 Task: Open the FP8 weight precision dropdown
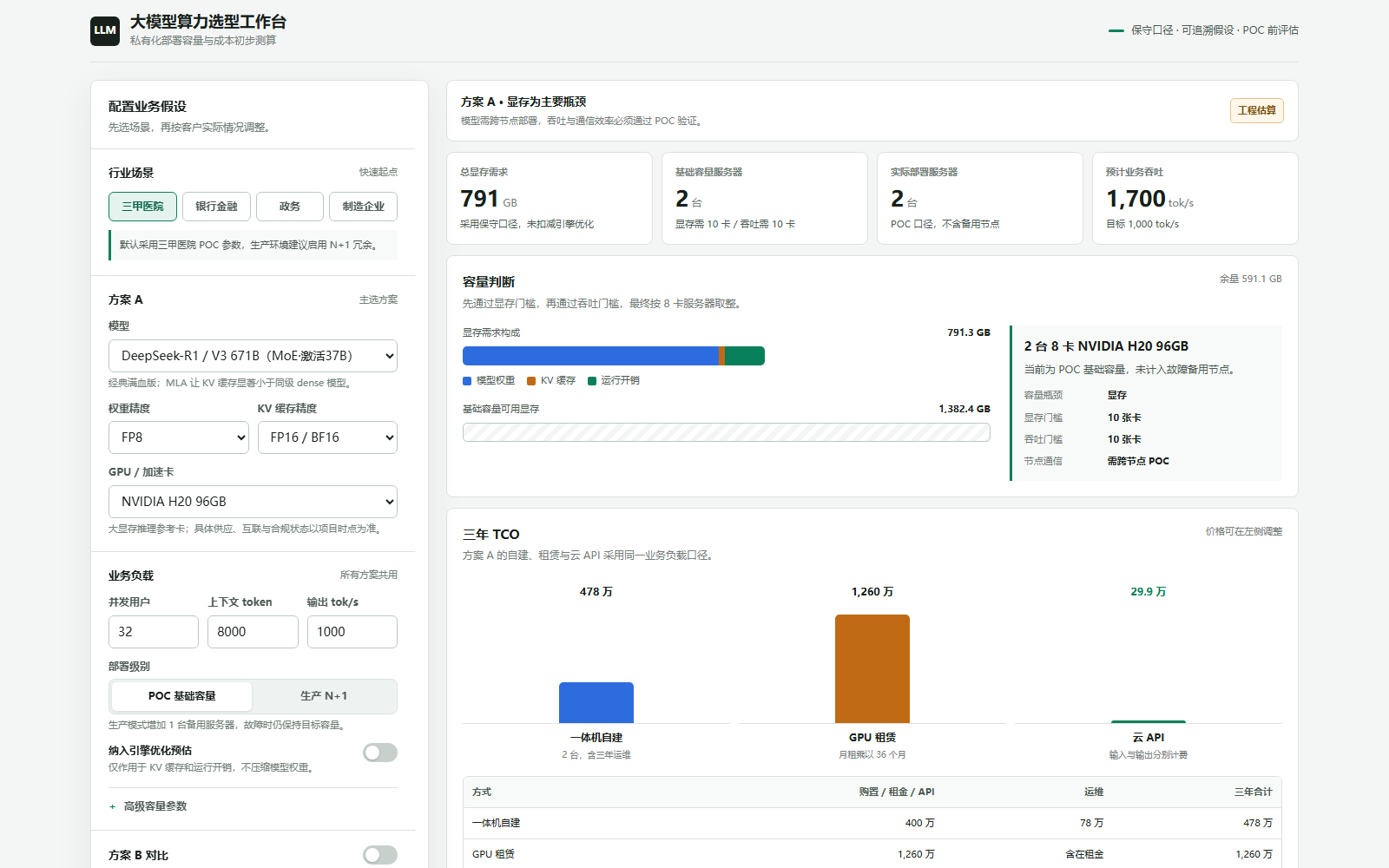coord(179,437)
